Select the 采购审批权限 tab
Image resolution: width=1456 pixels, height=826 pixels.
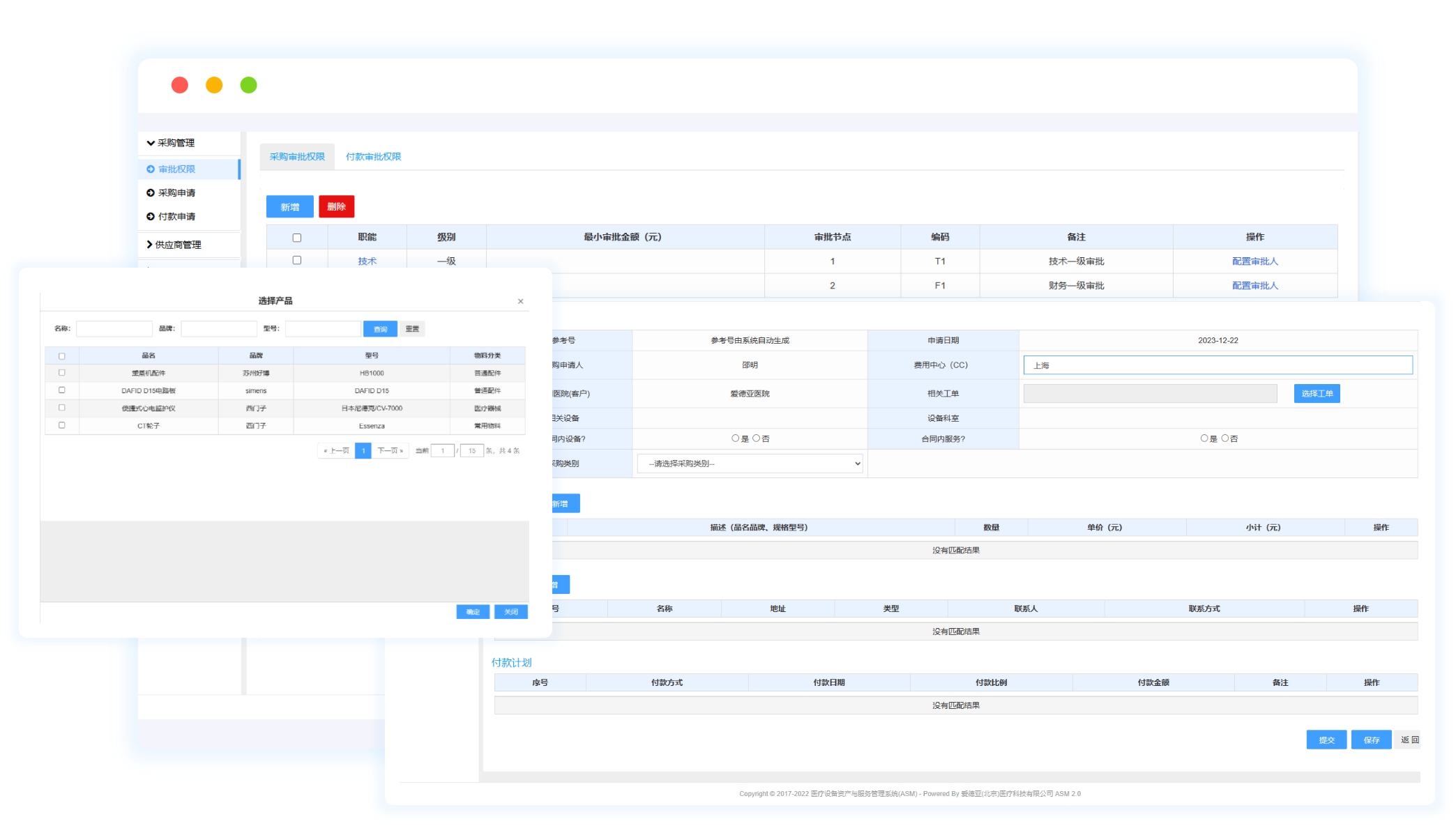coord(297,157)
